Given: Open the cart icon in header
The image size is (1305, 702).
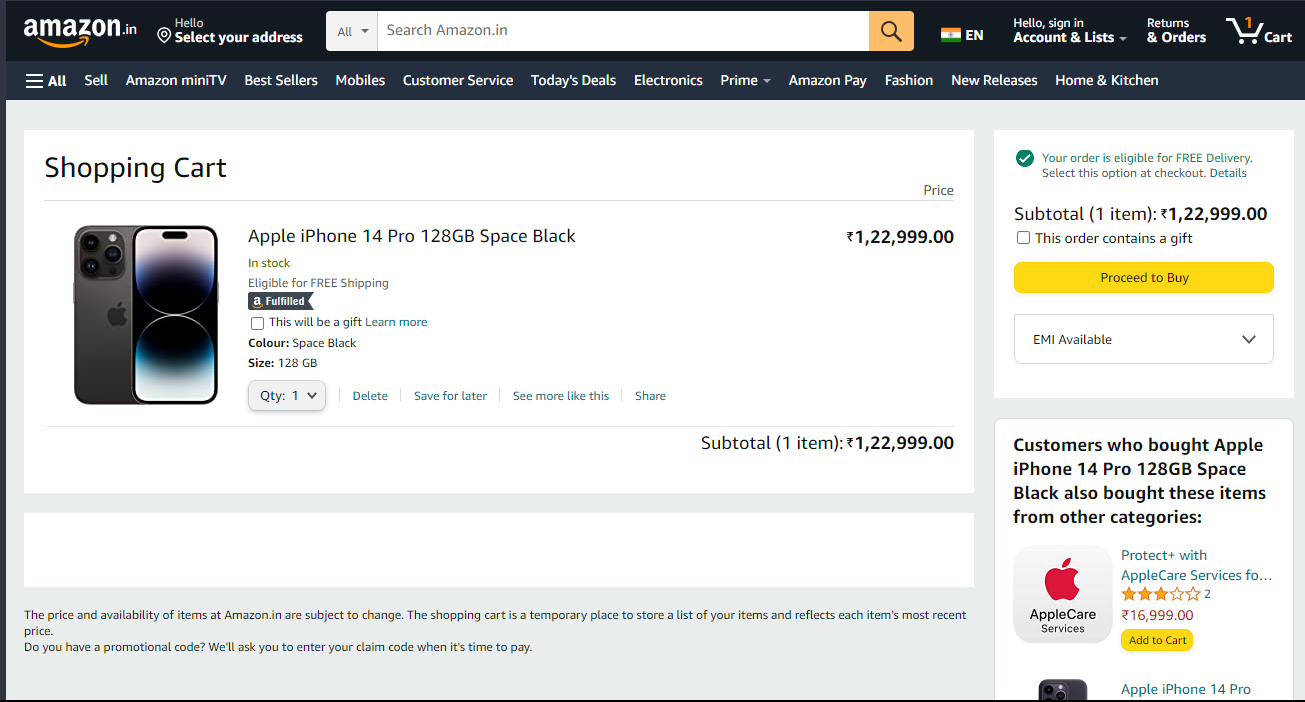Looking at the screenshot, I should [x=1259, y=31].
